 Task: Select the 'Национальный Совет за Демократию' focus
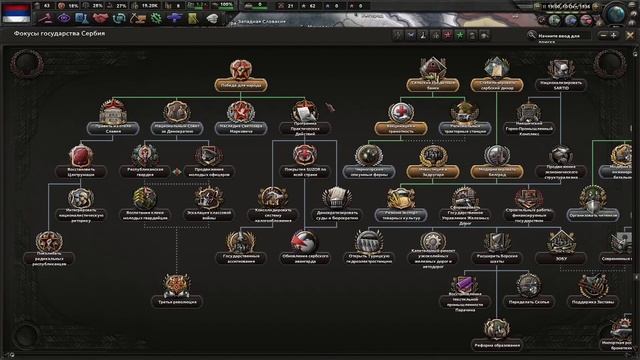coord(177,119)
